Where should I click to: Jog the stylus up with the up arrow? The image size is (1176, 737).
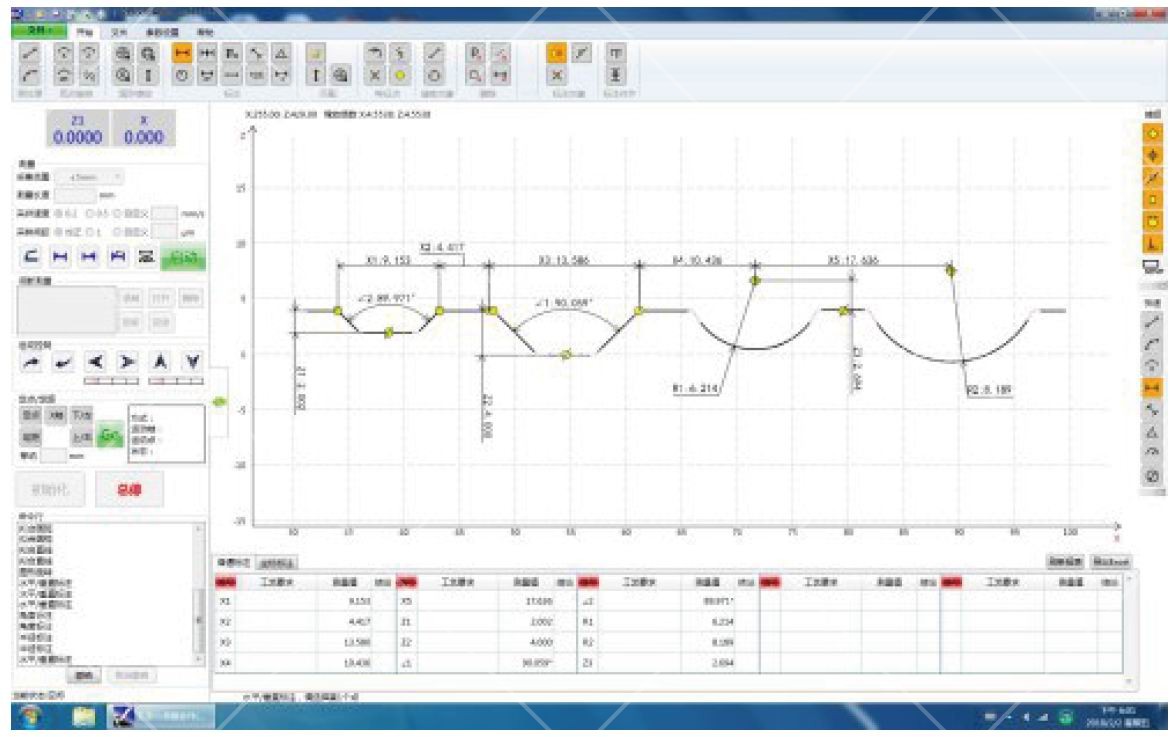(x=160, y=362)
